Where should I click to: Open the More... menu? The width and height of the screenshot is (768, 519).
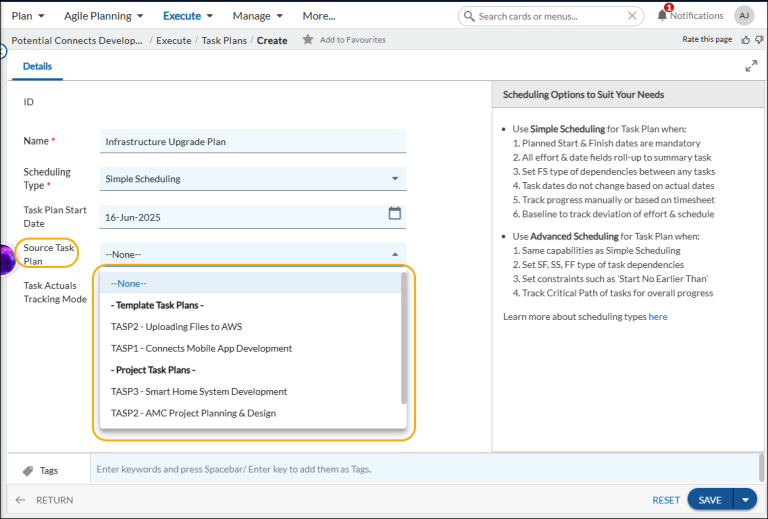319,16
